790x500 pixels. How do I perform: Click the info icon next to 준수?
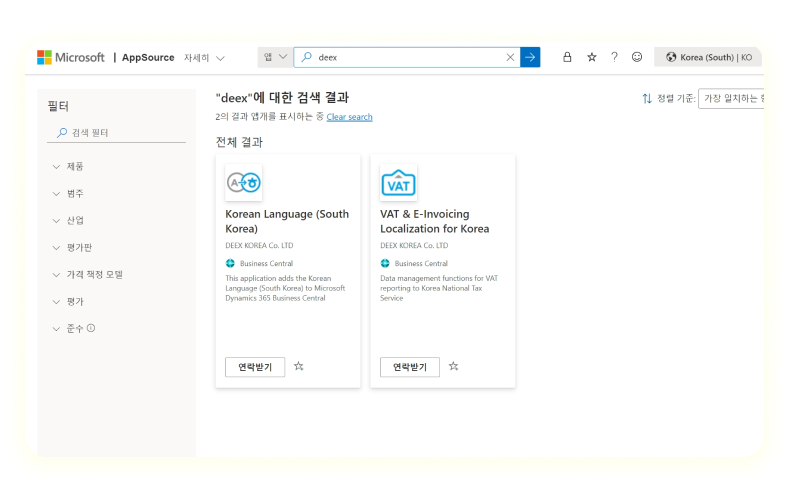pos(91,328)
